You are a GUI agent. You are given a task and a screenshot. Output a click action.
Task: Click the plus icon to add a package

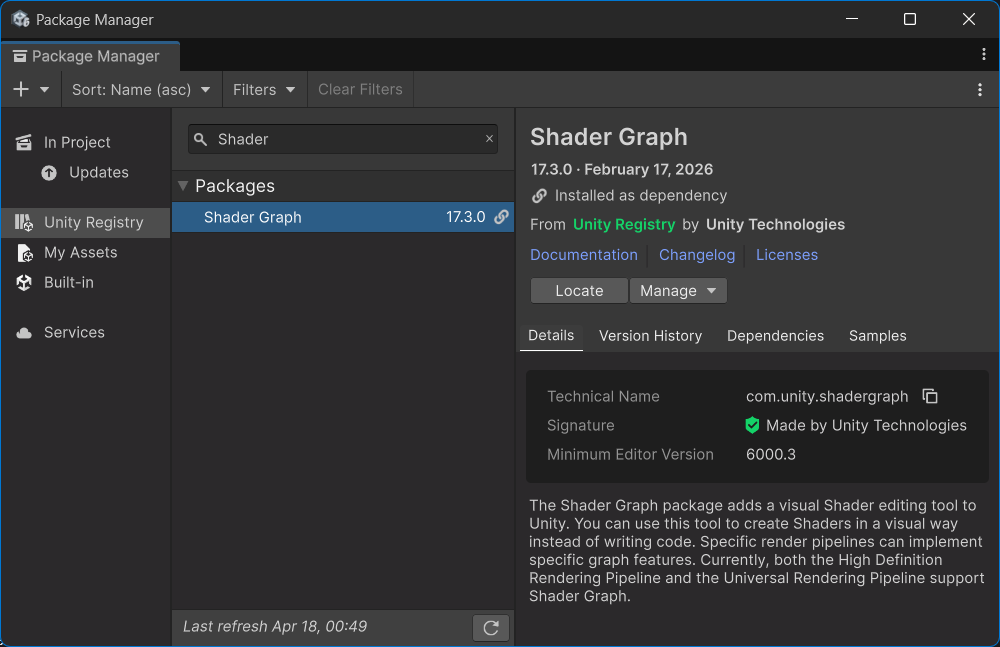pyautogui.click(x=21, y=89)
